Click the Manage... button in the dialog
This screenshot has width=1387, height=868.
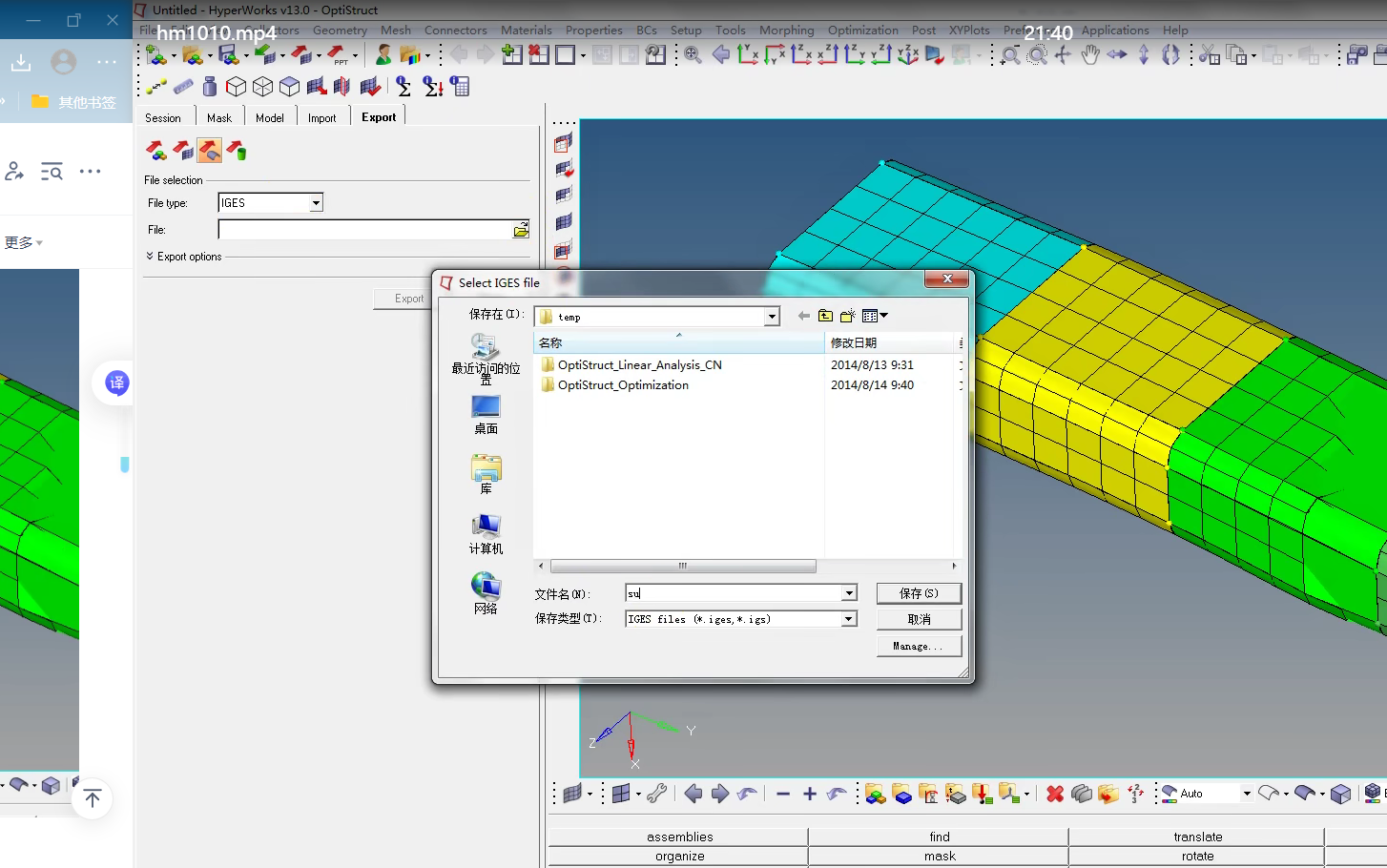pyautogui.click(x=918, y=645)
